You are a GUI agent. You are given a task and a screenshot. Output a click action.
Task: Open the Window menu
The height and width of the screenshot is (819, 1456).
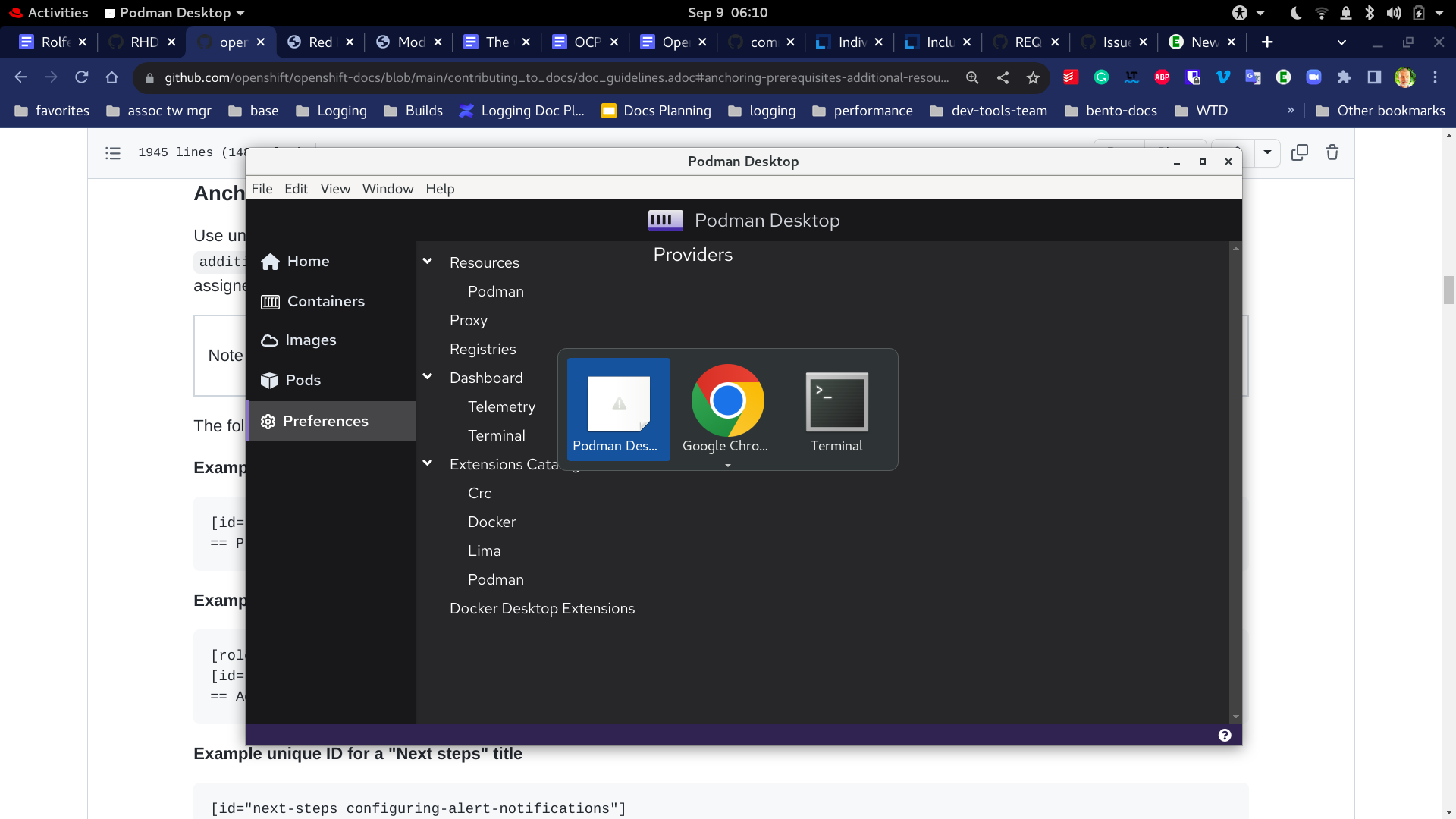pyautogui.click(x=388, y=189)
